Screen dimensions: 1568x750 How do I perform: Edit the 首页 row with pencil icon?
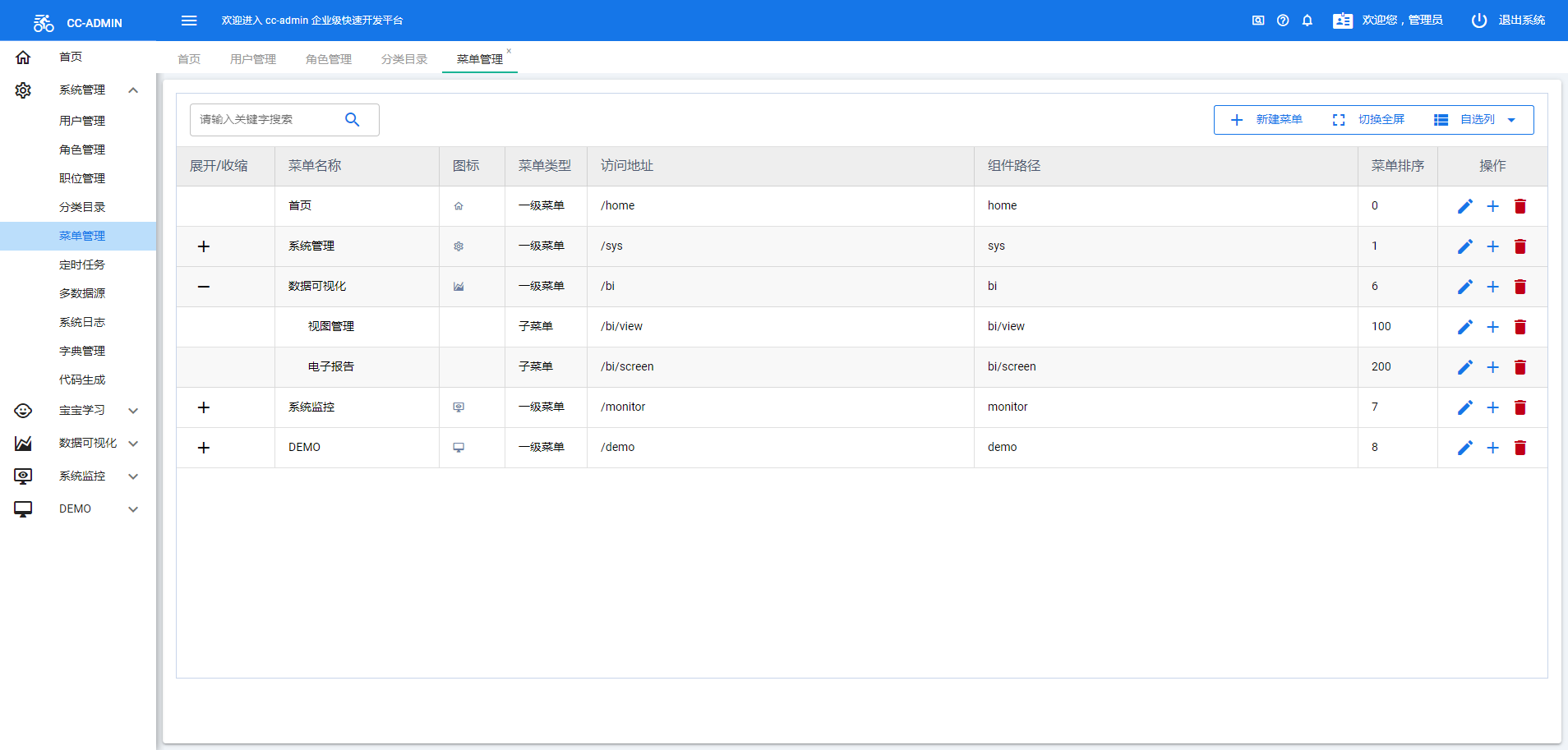click(1465, 206)
